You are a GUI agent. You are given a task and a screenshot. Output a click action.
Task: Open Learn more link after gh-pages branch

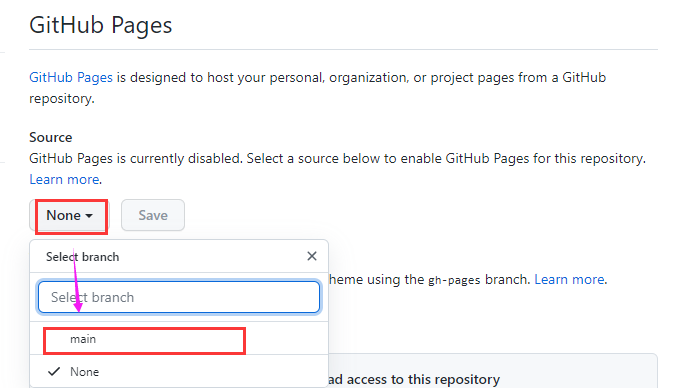(569, 280)
